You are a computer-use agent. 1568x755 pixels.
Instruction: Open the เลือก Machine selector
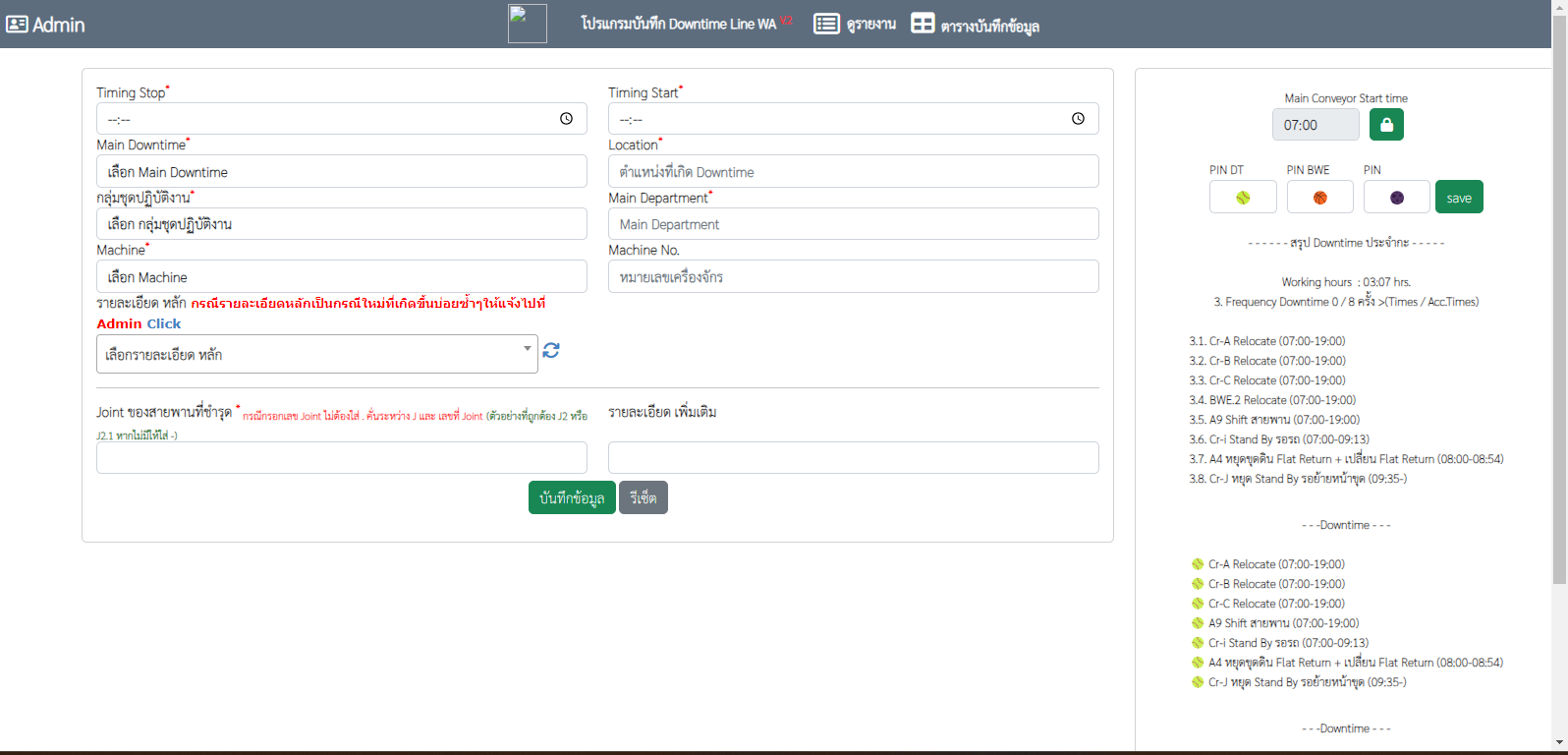[341, 277]
